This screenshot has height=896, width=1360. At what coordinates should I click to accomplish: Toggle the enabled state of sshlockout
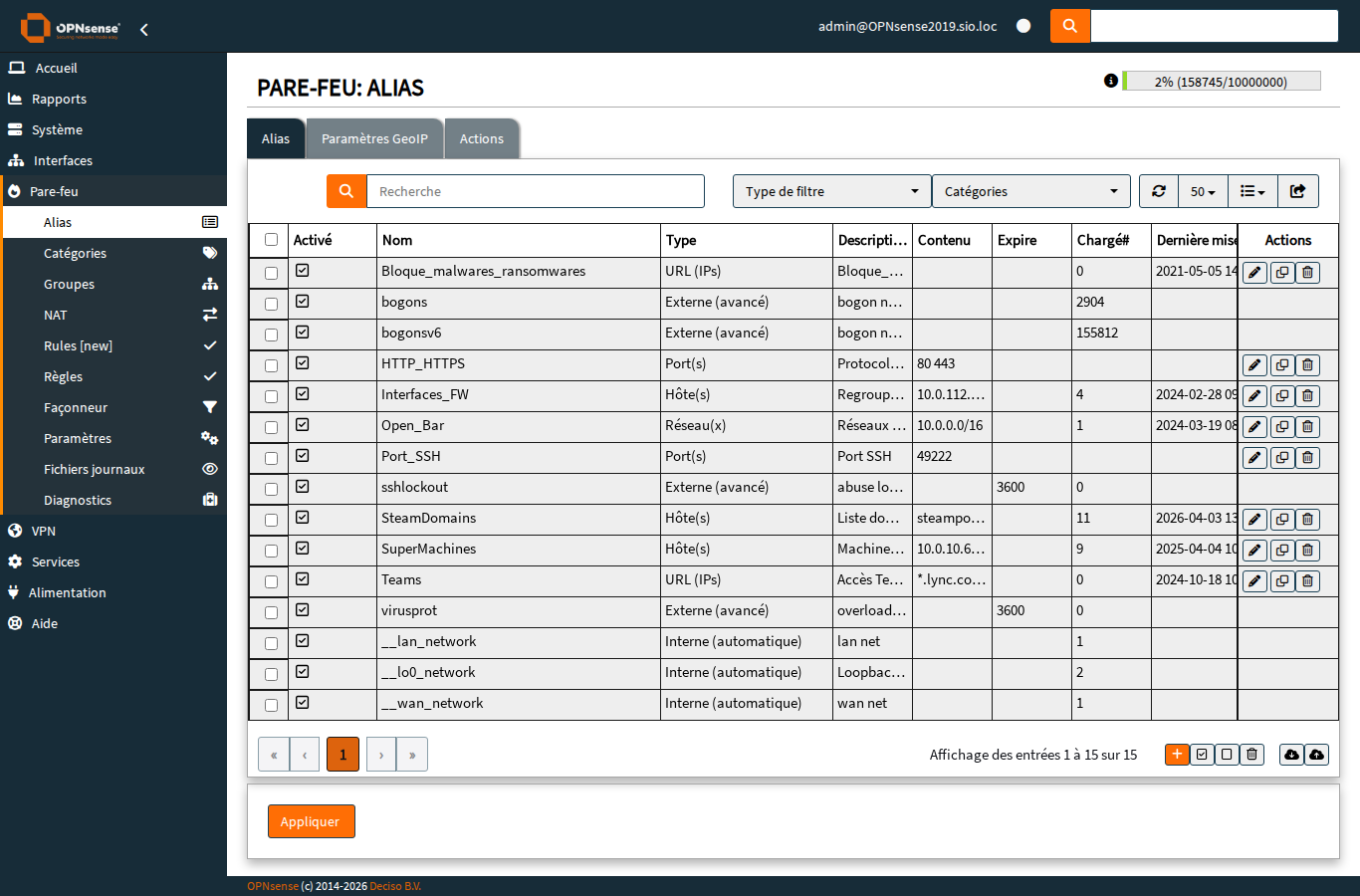pyautogui.click(x=303, y=486)
